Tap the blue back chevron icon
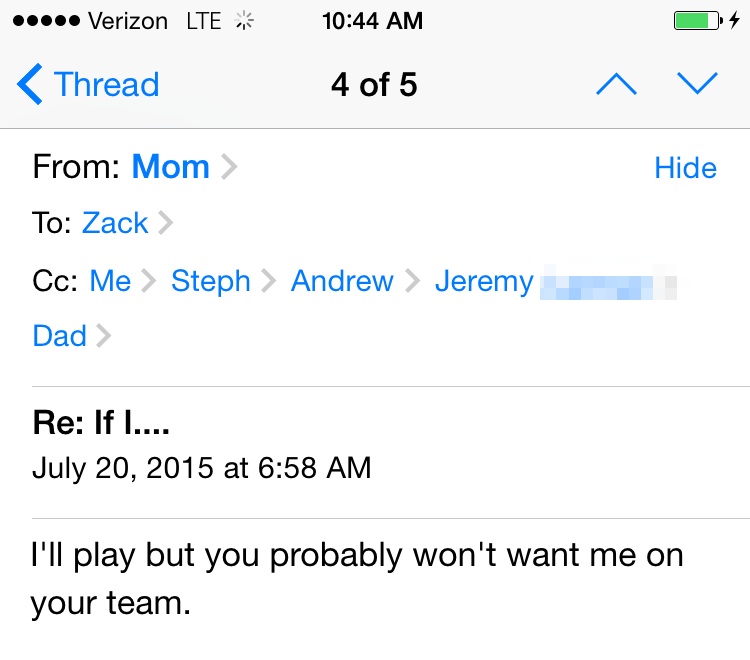The width and height of the screenshot is (750, 660). [x=31, y=85]
